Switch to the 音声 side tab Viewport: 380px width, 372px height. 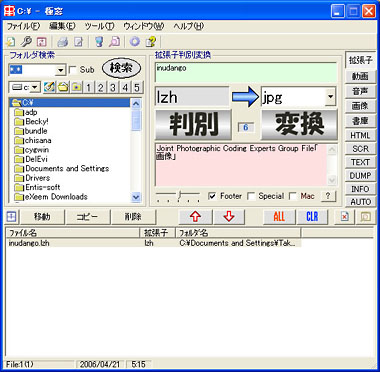(x=360, y=91)
